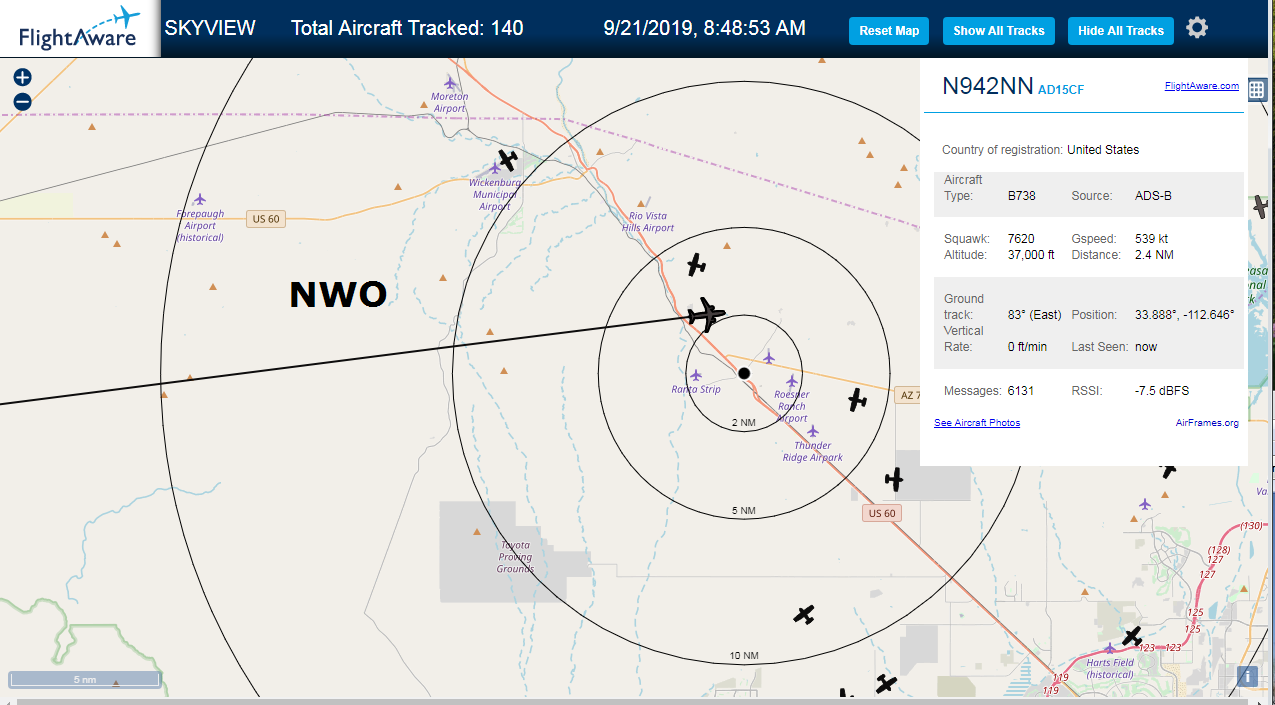
Task: Click the position coordinates value
Action: click(1185, 315)
